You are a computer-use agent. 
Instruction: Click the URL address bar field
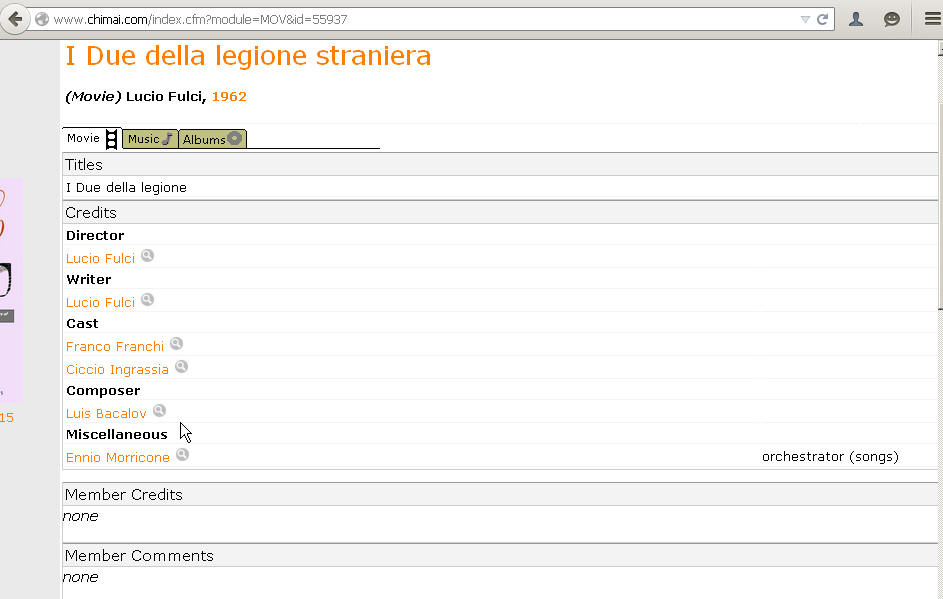421,19
